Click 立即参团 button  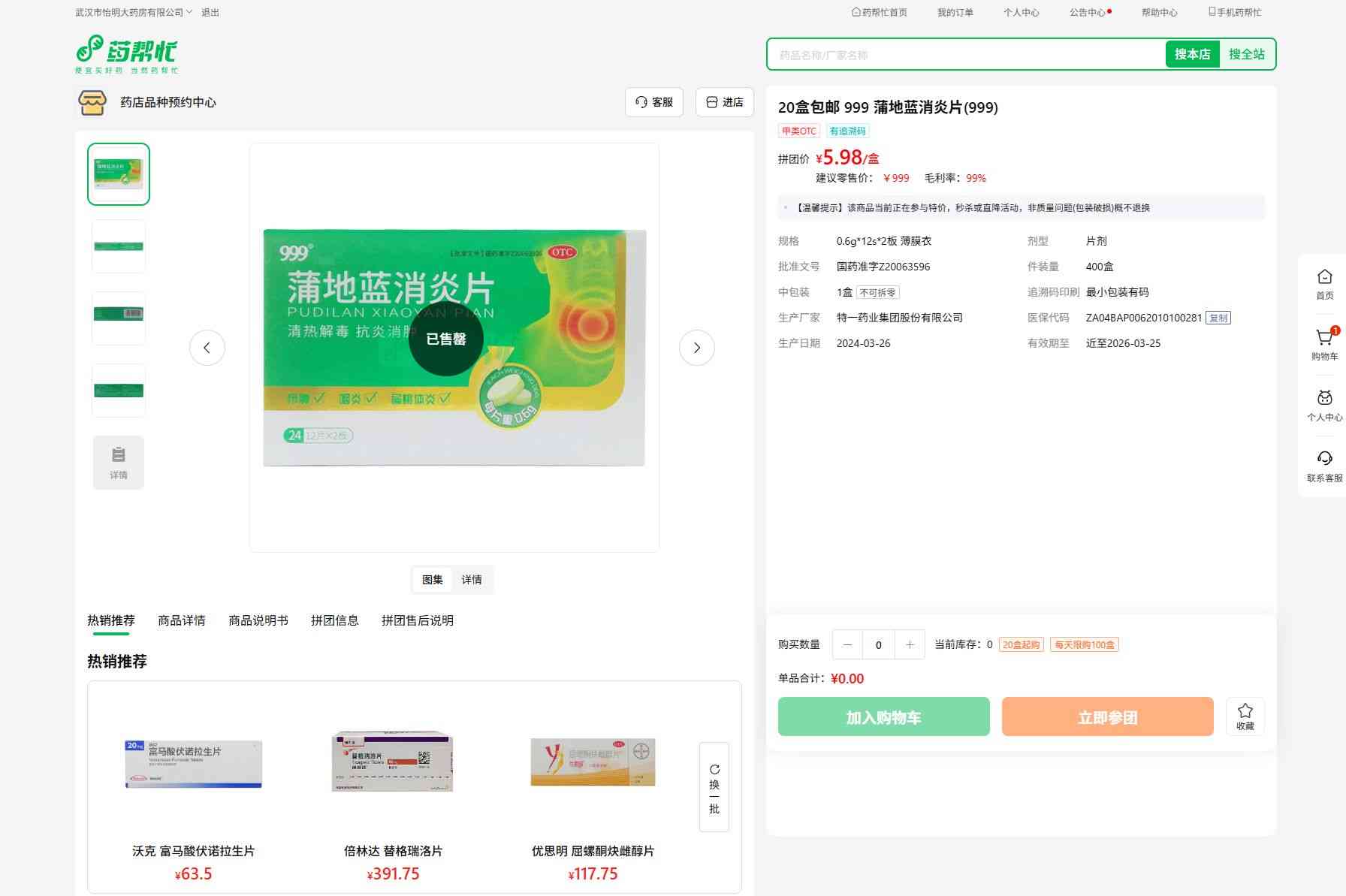click(1108, 716)
